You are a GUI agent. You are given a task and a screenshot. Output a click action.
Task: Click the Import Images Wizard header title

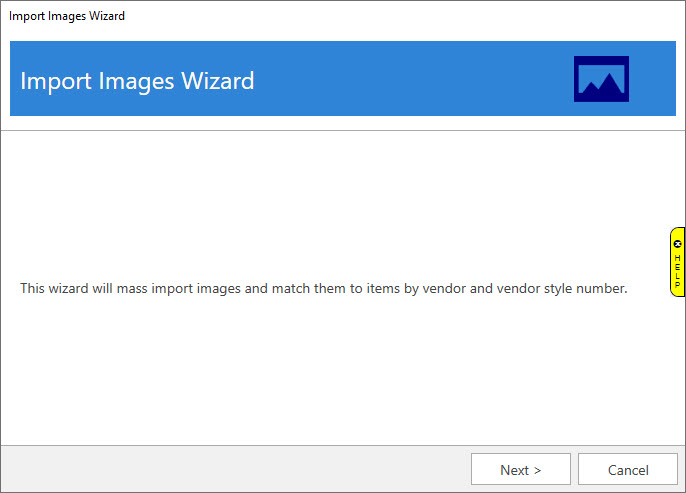pos(137,80)
